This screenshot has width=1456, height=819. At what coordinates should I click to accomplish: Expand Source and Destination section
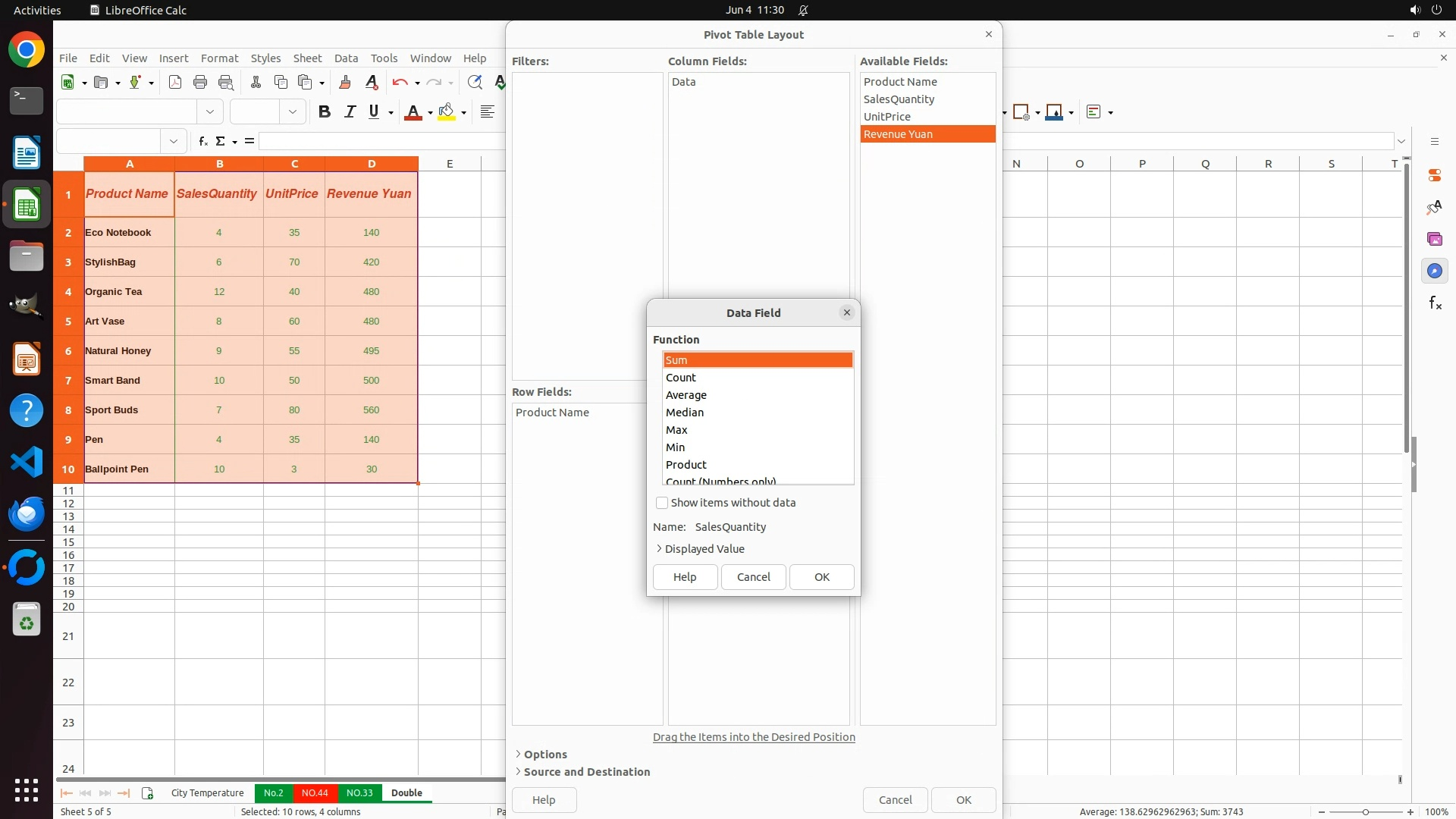tap(586, 772)
